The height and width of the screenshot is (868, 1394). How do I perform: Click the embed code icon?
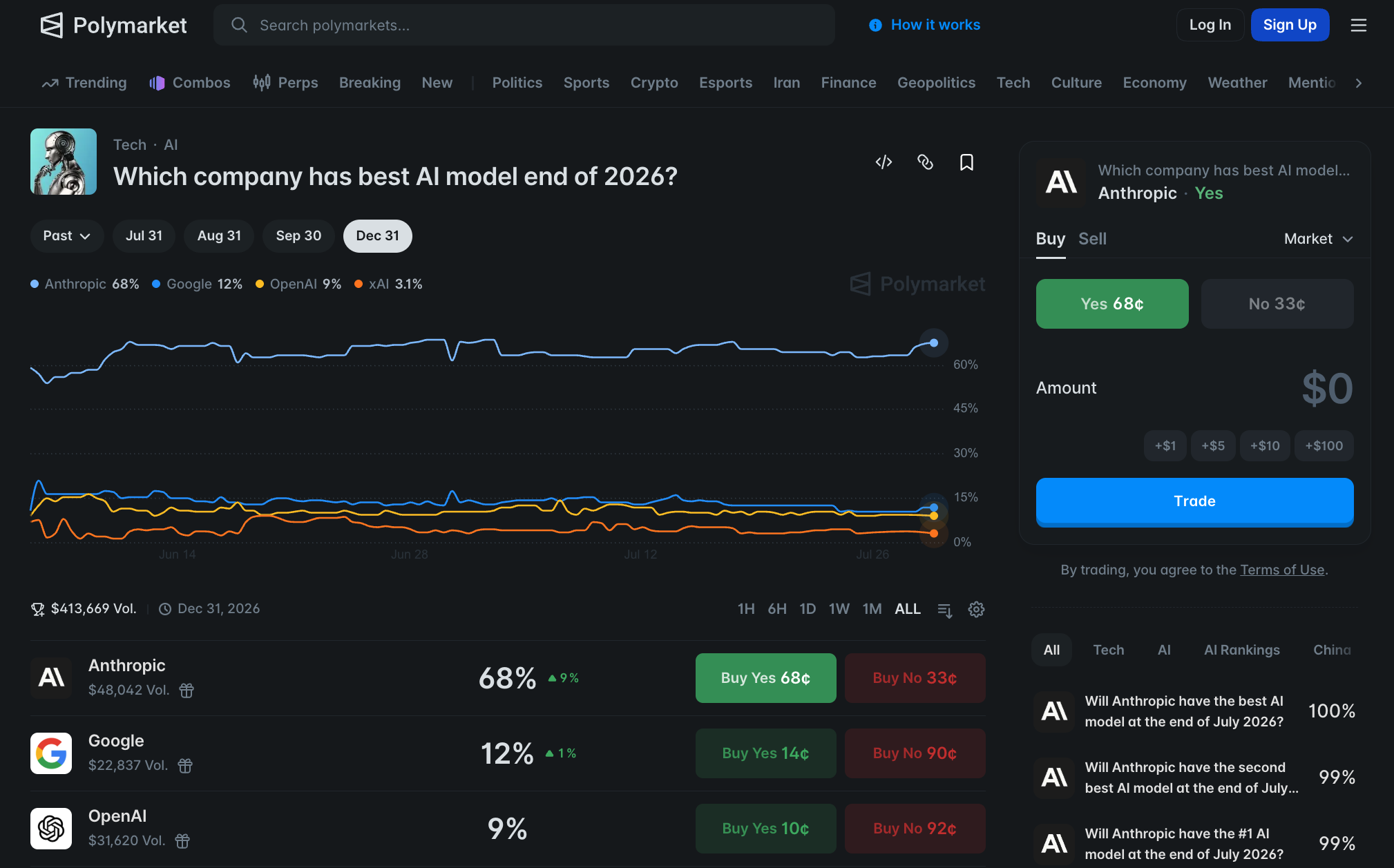click(884, 162)
